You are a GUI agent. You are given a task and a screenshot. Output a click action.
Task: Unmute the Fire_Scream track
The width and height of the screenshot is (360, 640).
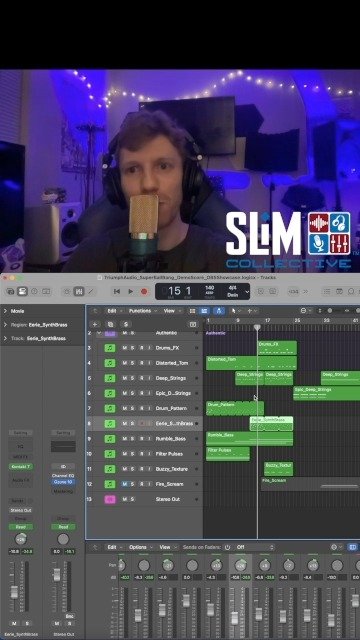click(x=124, y=484)
